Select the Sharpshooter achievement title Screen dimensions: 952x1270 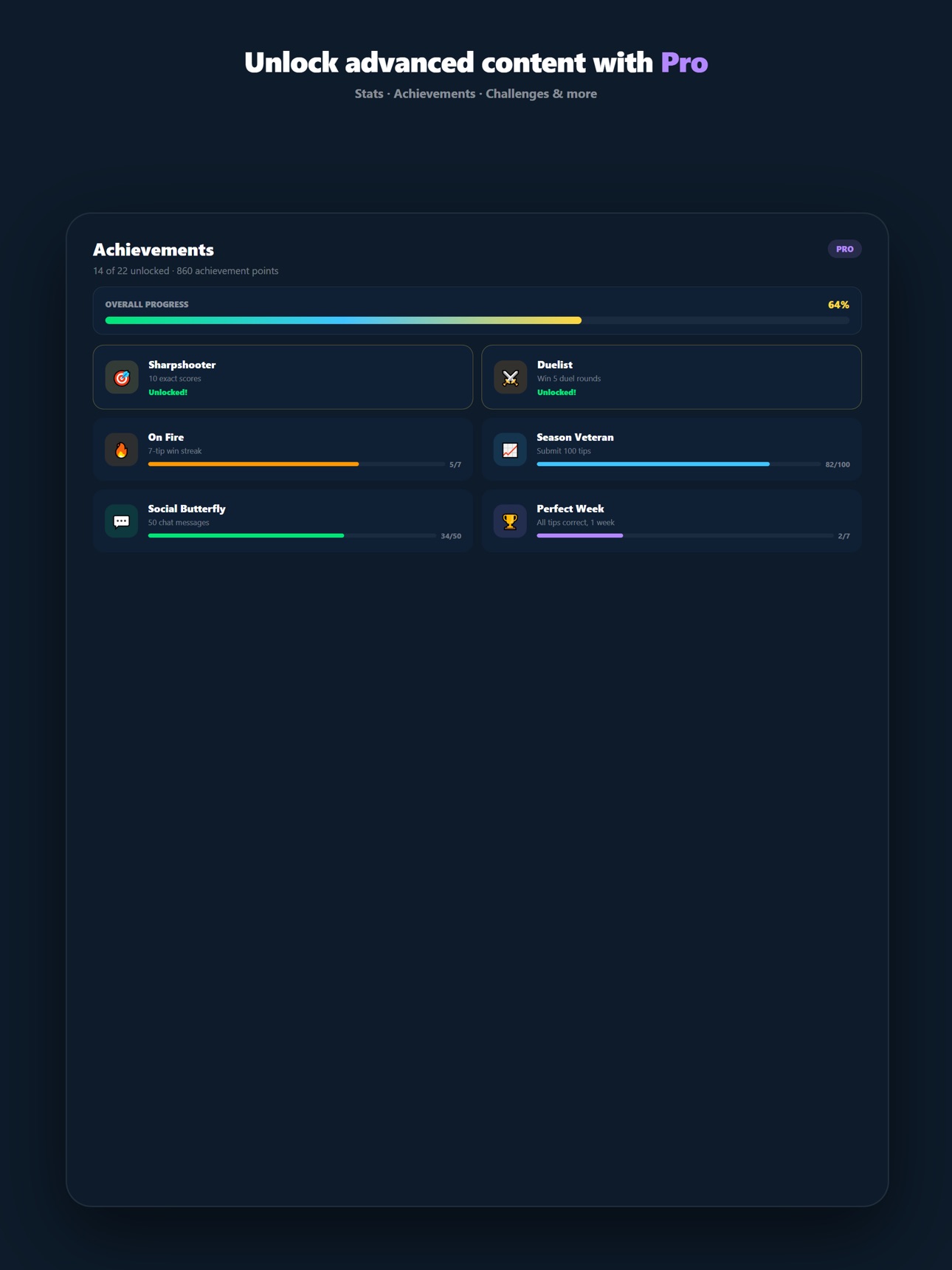coord(182,365)
